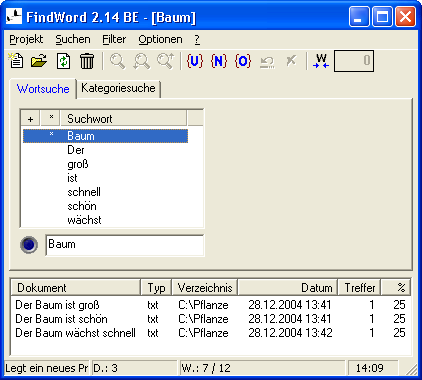Click the refresh document icon with green arrows
Viewport: 422px width, 380px height.
pos(63,61)
